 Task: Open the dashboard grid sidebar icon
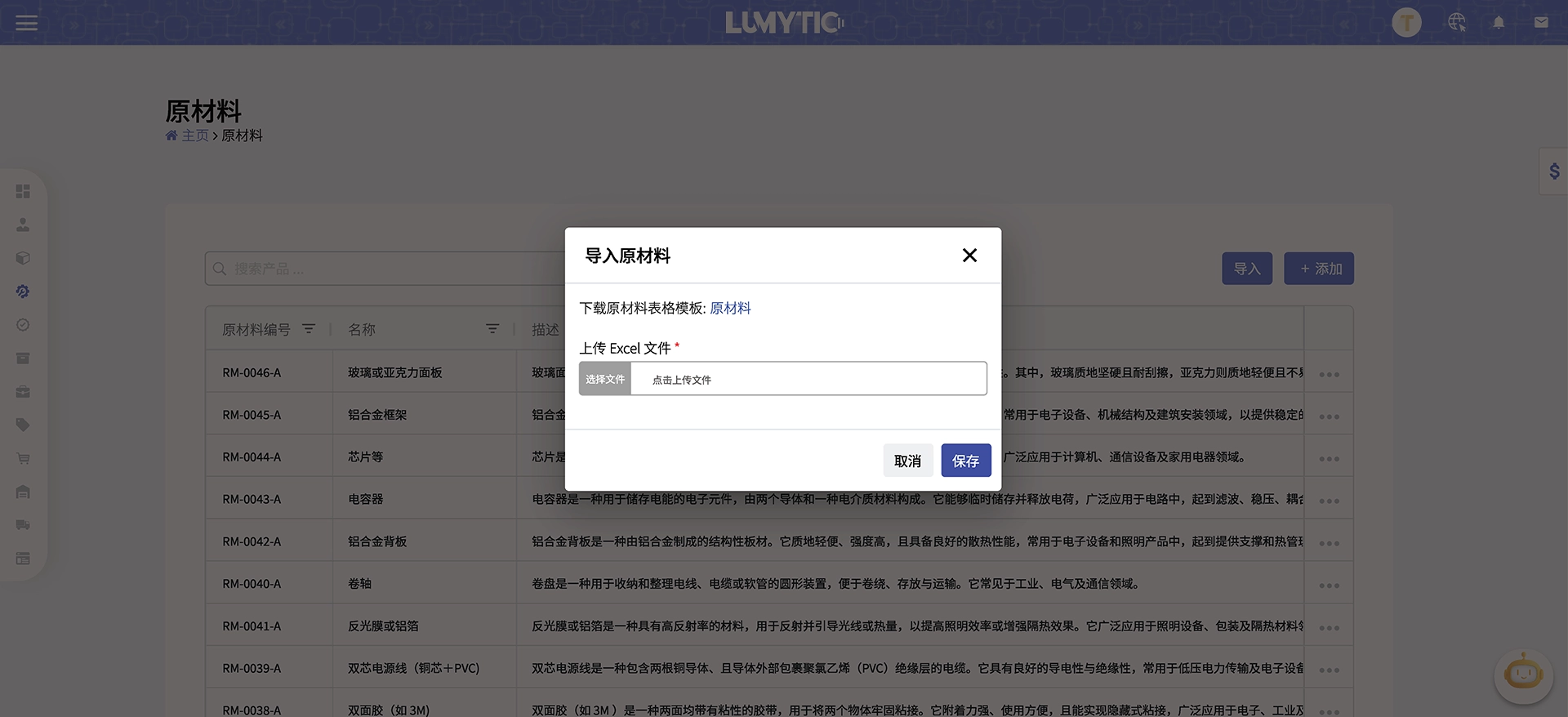23,191
